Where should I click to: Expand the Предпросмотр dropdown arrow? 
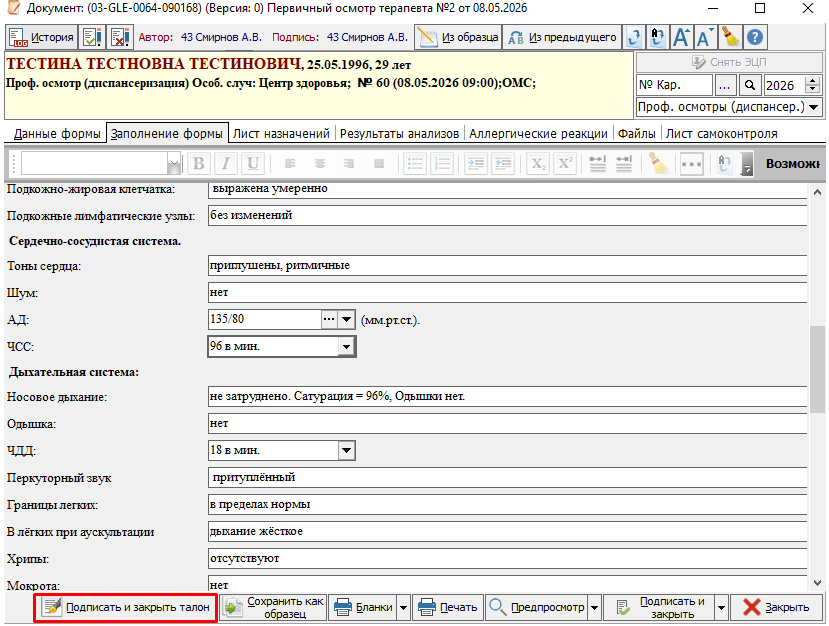tap(594, 607)
